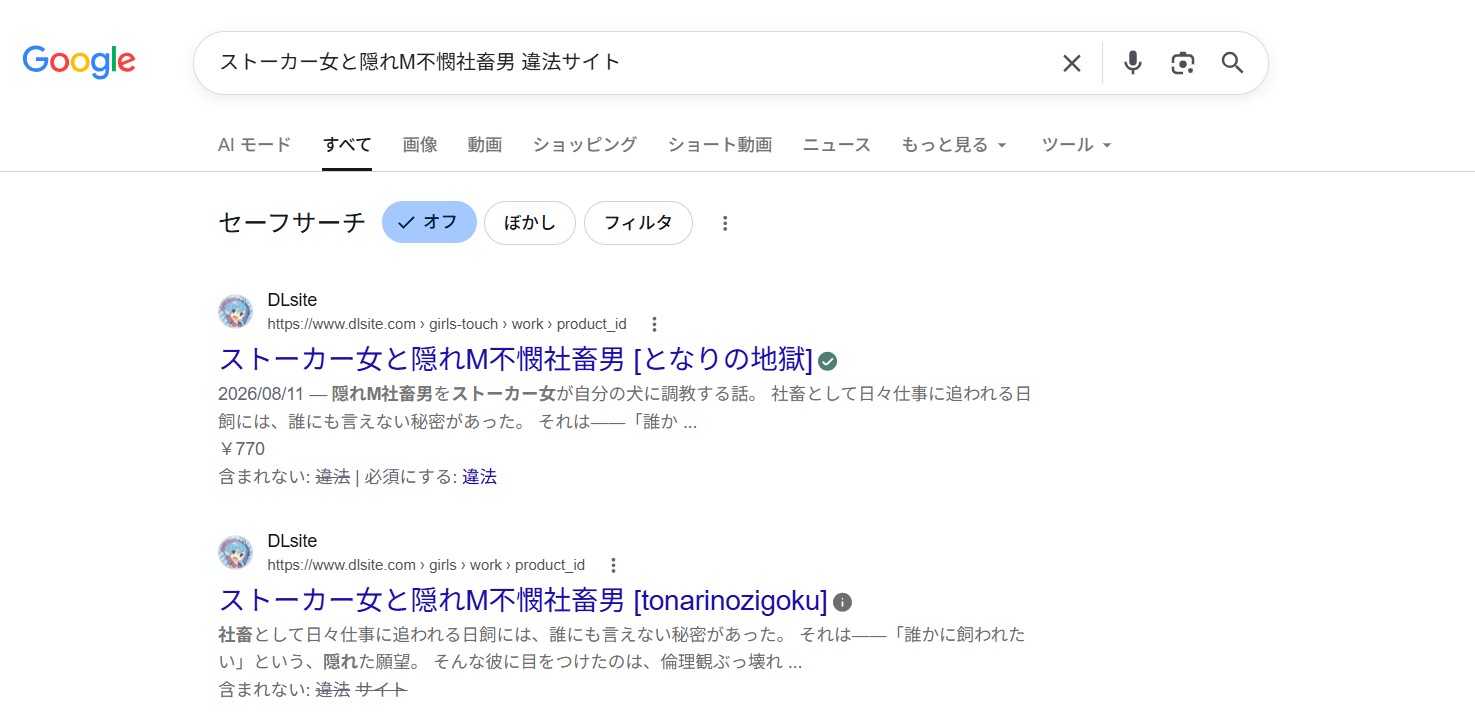Click URL dlsite.com › girls › work › product_id
The width and height of the screenshot is (1475, 717).
coord(426,565)
